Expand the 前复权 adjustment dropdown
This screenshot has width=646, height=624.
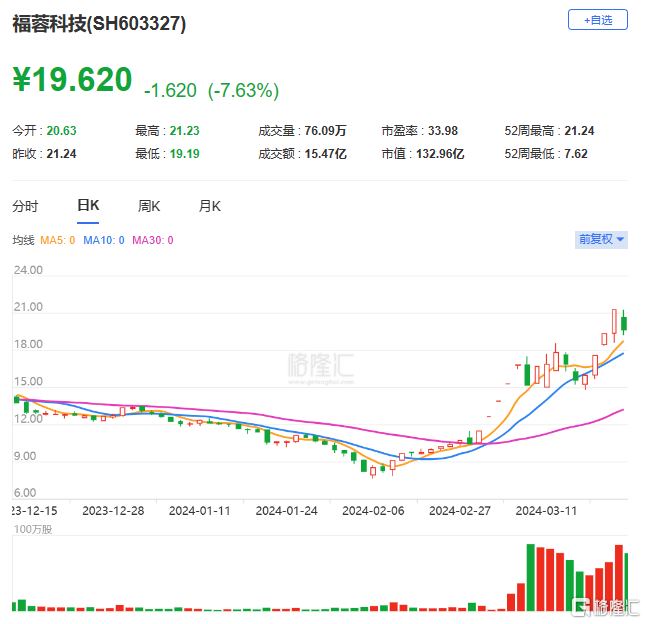tap(601, 239)
